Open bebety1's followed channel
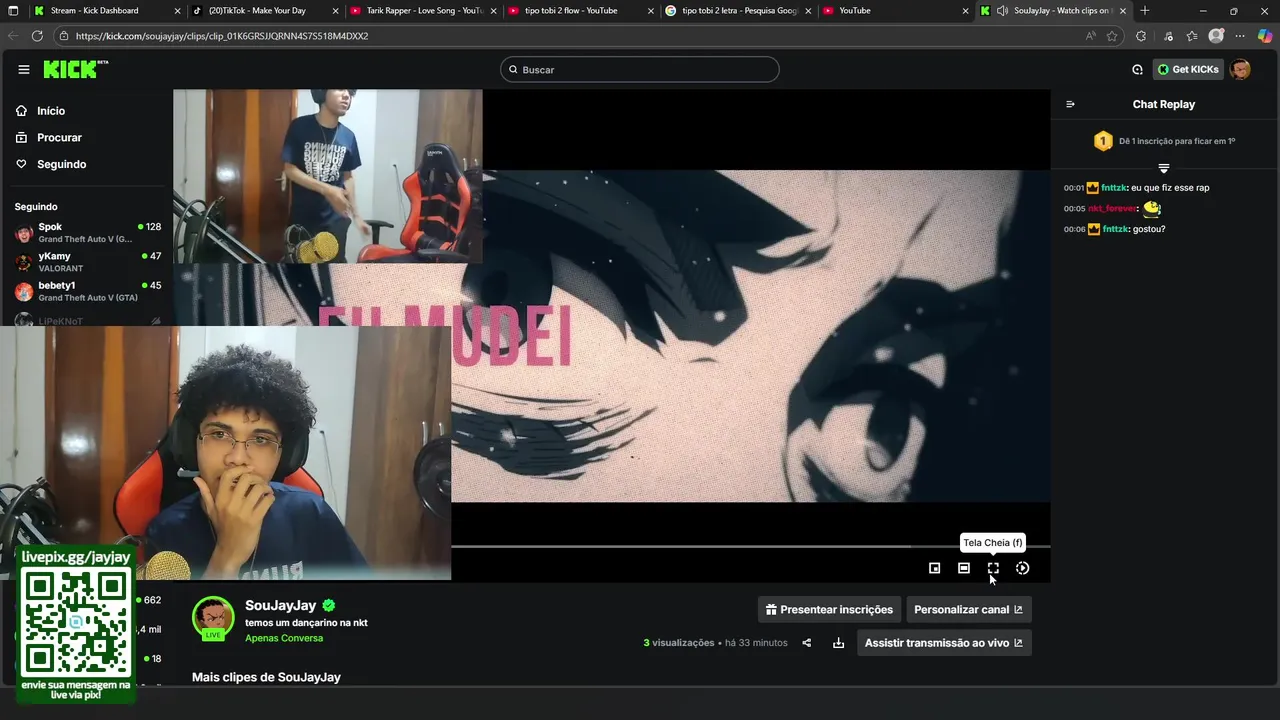 88,291
